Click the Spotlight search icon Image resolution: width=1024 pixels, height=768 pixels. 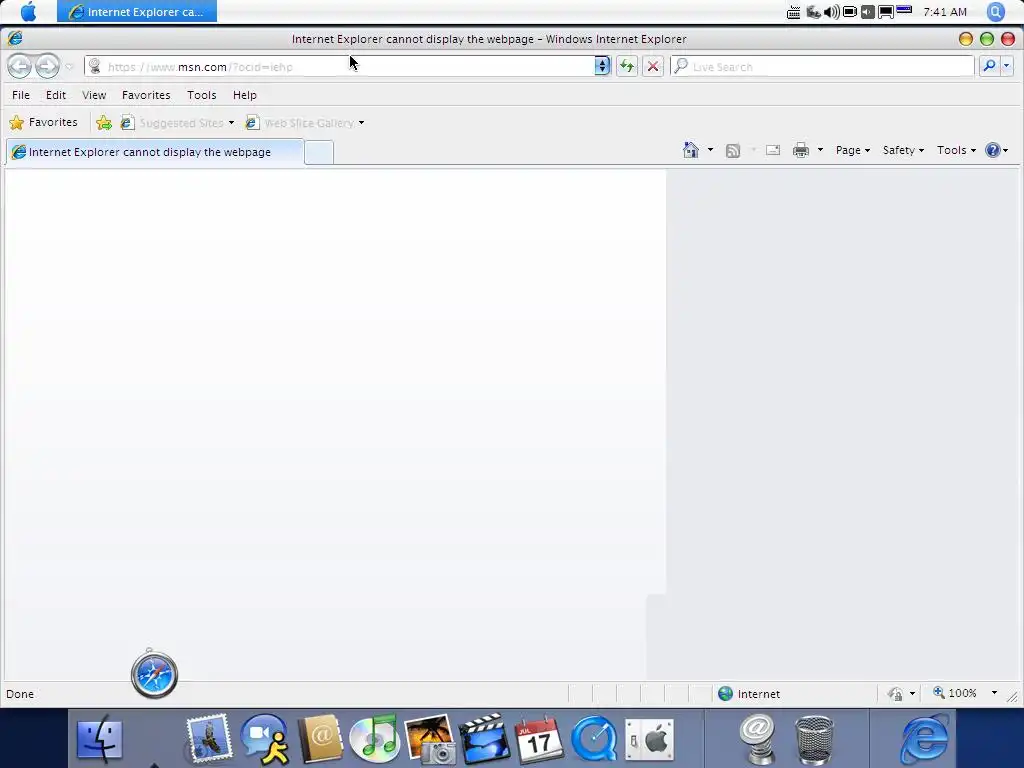click(995, 12)
